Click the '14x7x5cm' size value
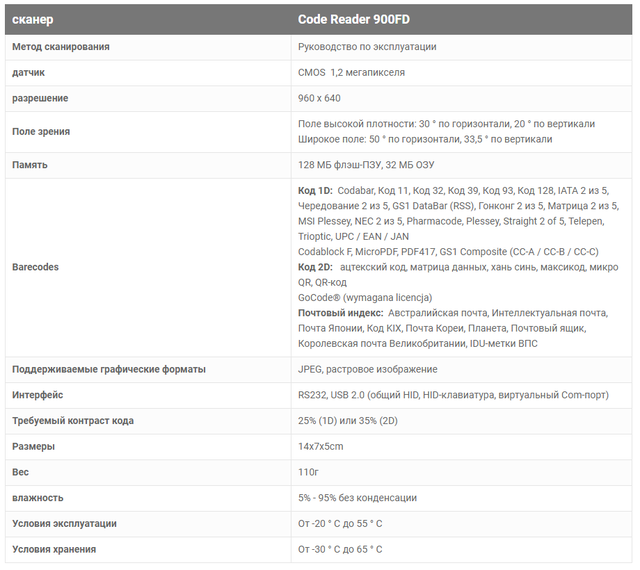Screen dimensions: 640x570 coord(321,446)
